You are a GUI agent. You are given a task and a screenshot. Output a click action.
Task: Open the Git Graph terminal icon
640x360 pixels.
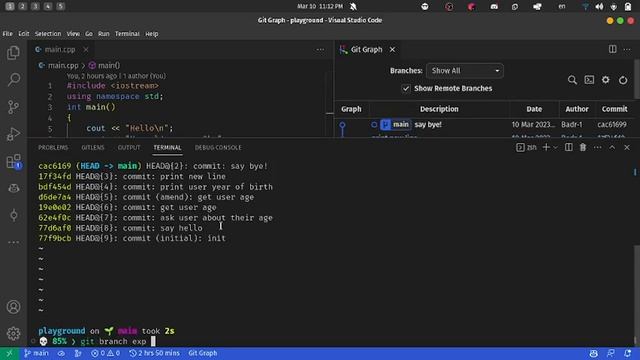click(x=589, y=80)
